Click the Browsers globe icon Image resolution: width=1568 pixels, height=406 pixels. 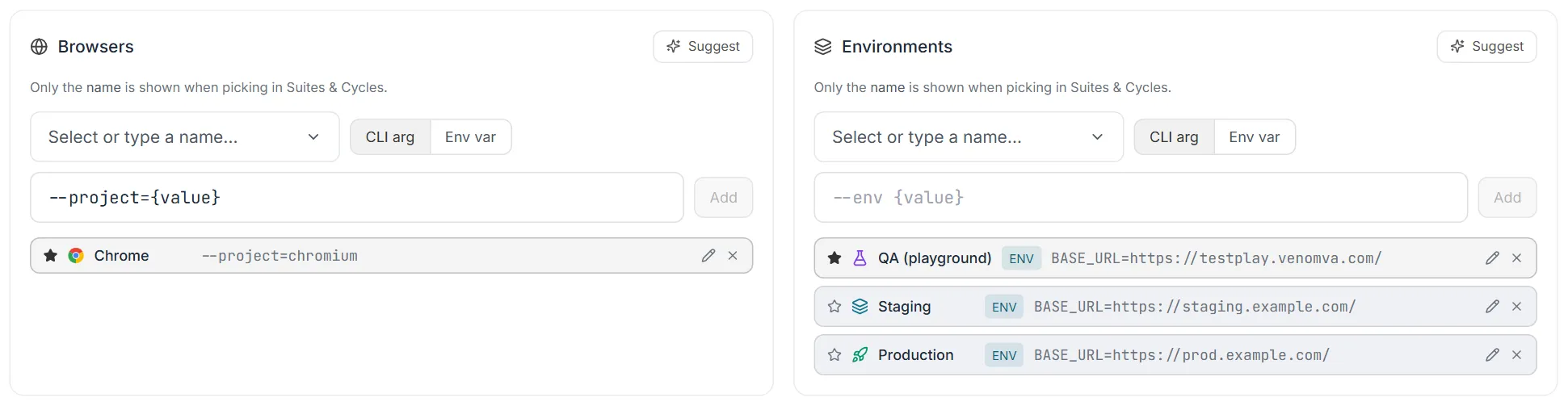[39, 47]
